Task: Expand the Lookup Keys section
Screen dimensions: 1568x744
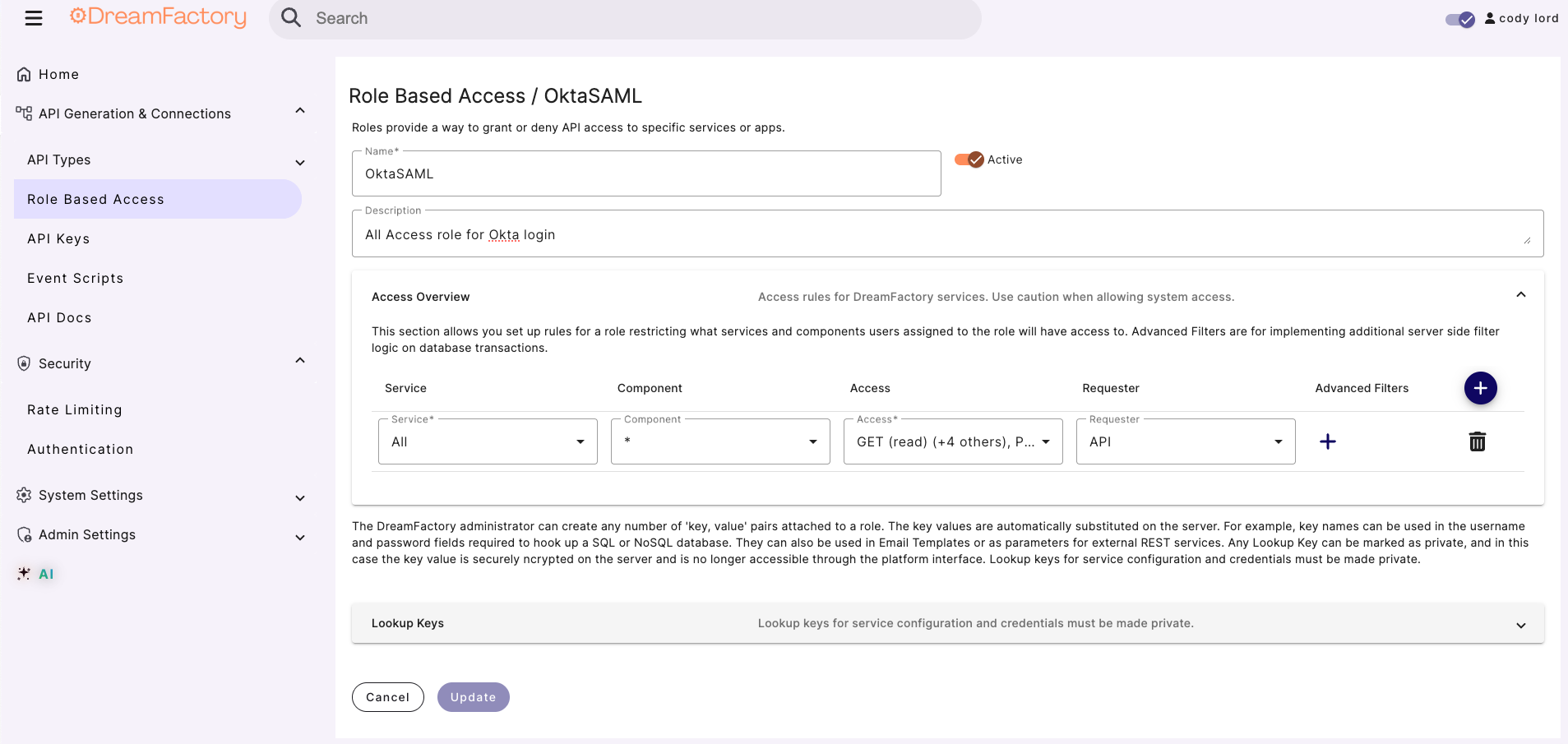Action: (x=1520, y=624)
